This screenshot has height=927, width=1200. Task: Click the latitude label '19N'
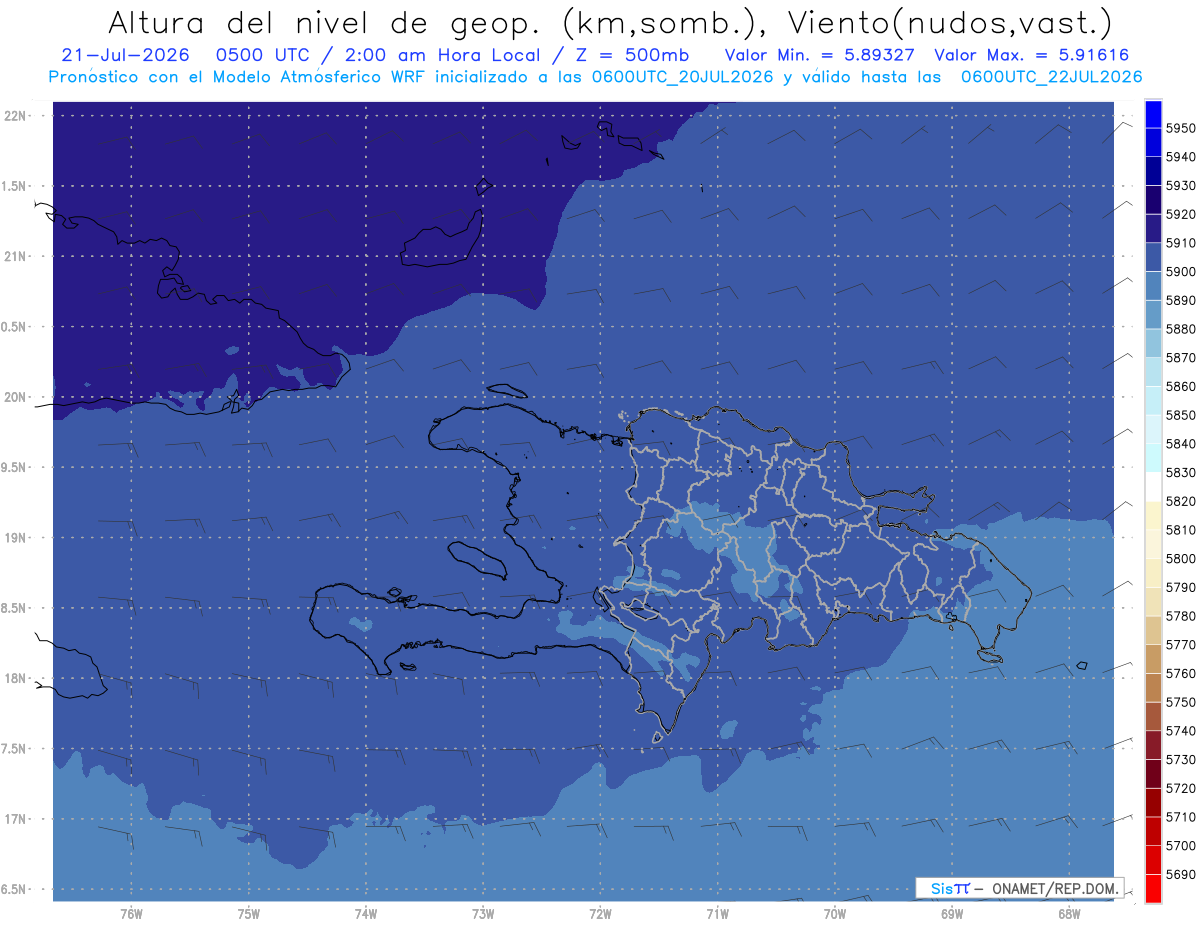[15, 537]
